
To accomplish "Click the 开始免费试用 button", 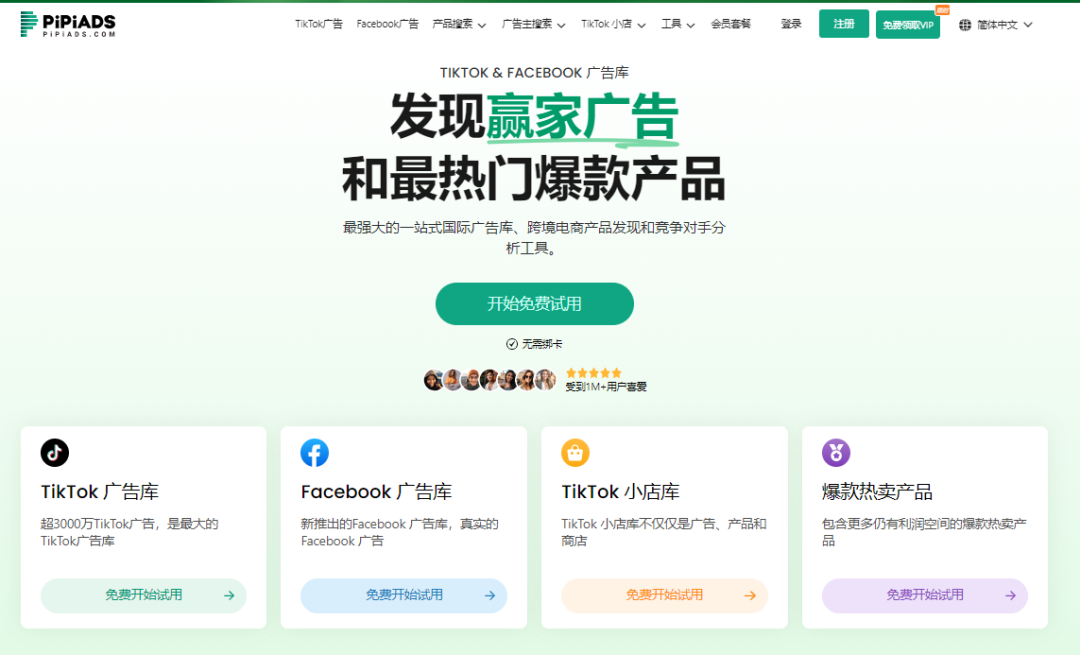I will coord(534,304).
